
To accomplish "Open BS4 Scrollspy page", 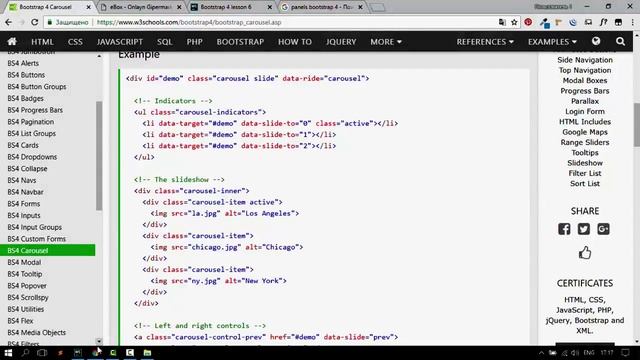I will pyautogui.click(x=28, y=298).
